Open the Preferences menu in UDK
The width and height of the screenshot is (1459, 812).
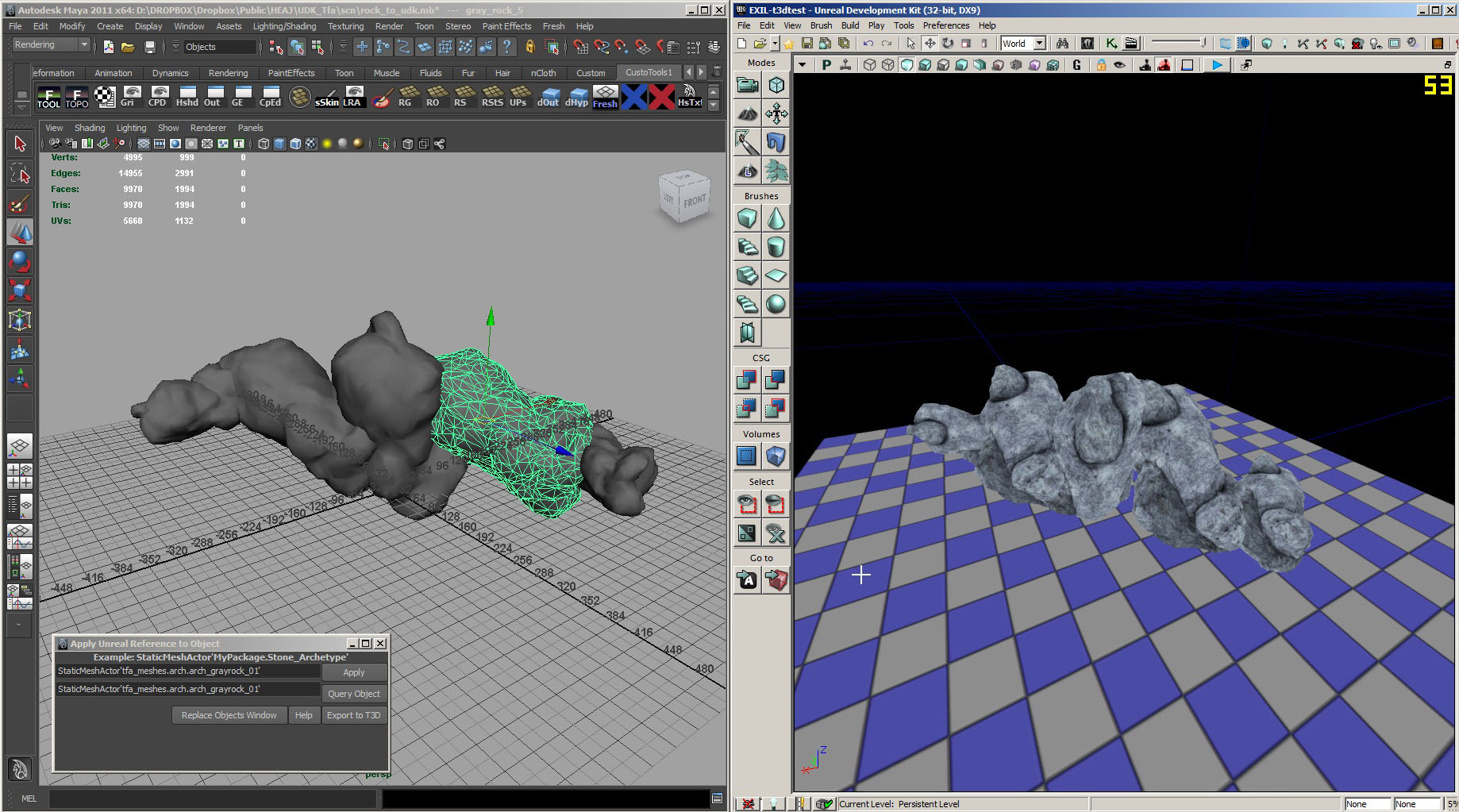click(945, 25)
